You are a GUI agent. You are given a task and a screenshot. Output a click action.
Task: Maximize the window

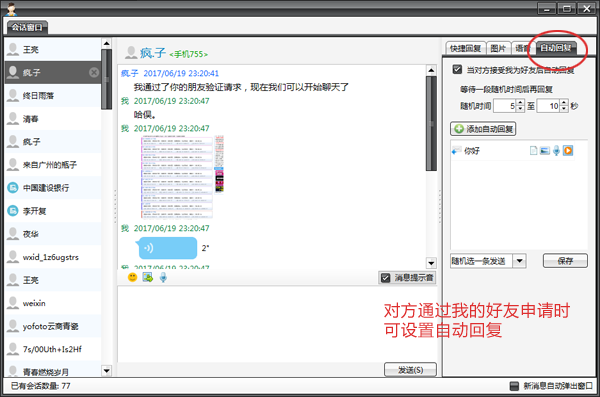[x=567, y=8]
